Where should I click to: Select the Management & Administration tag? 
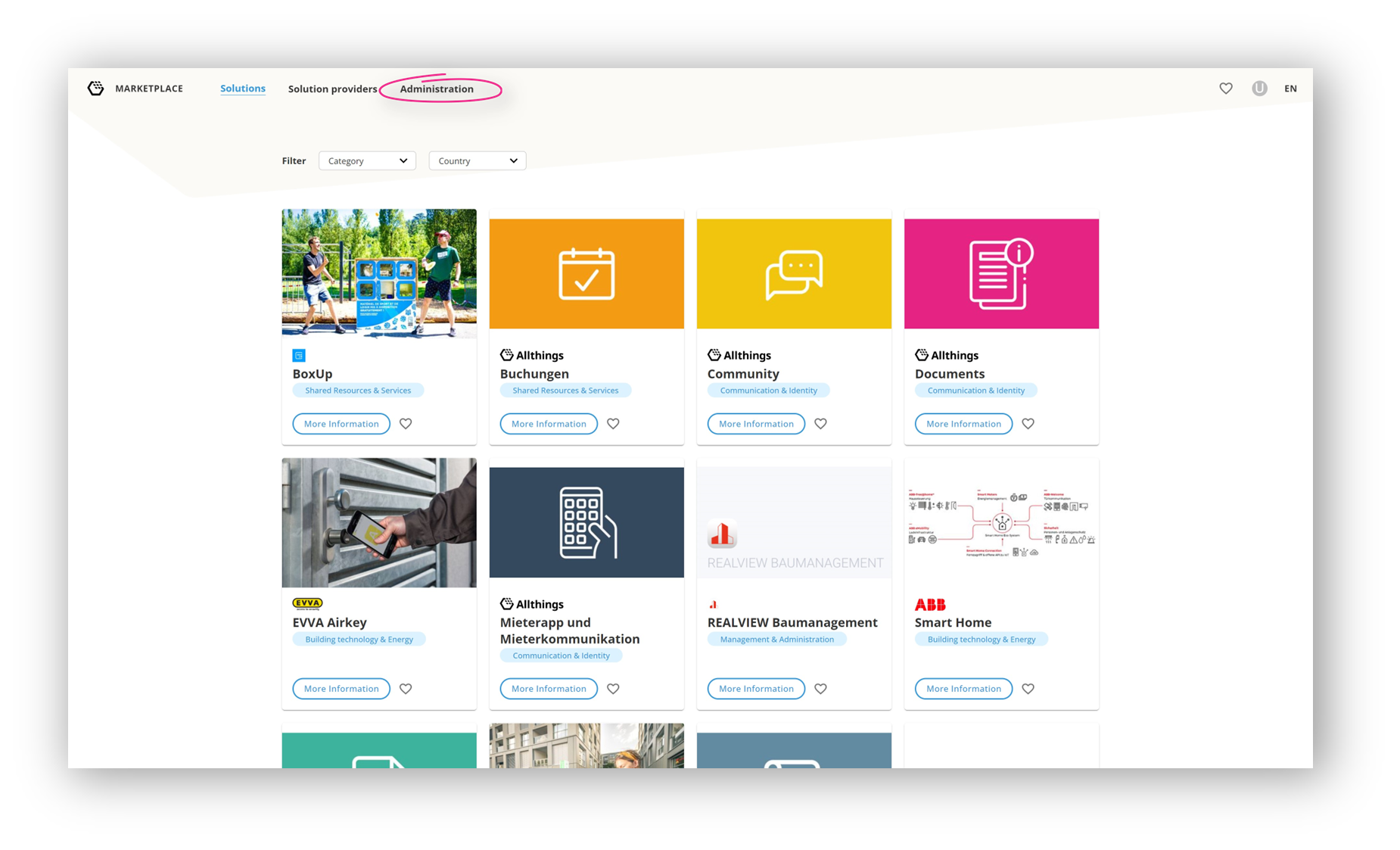[777, 640]
